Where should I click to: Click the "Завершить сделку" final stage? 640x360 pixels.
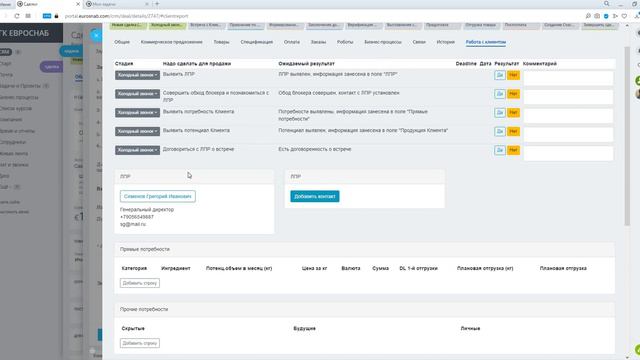point(599,25)
